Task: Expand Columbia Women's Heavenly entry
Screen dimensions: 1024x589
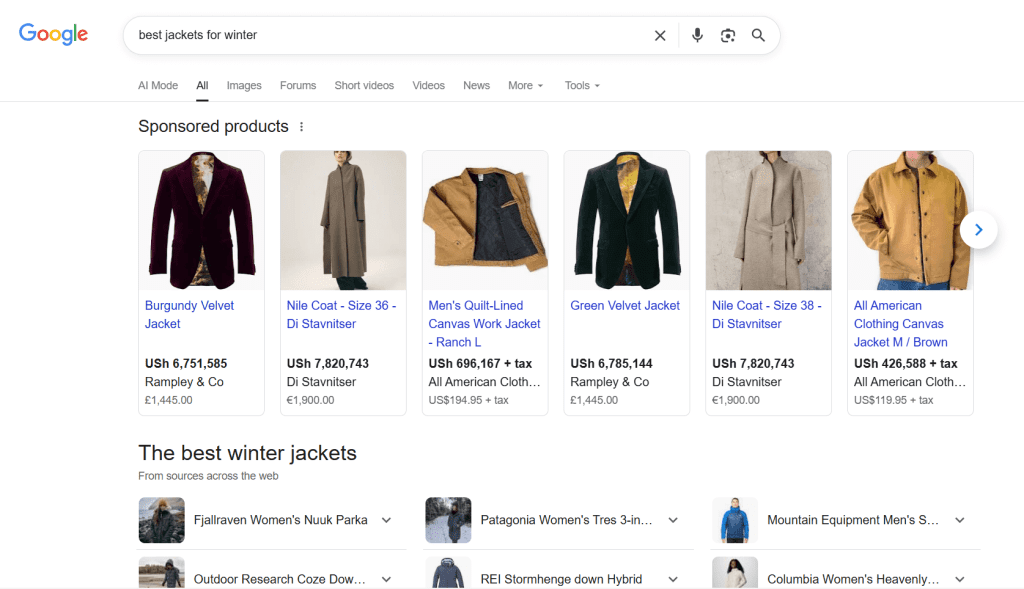Action: 960,579
